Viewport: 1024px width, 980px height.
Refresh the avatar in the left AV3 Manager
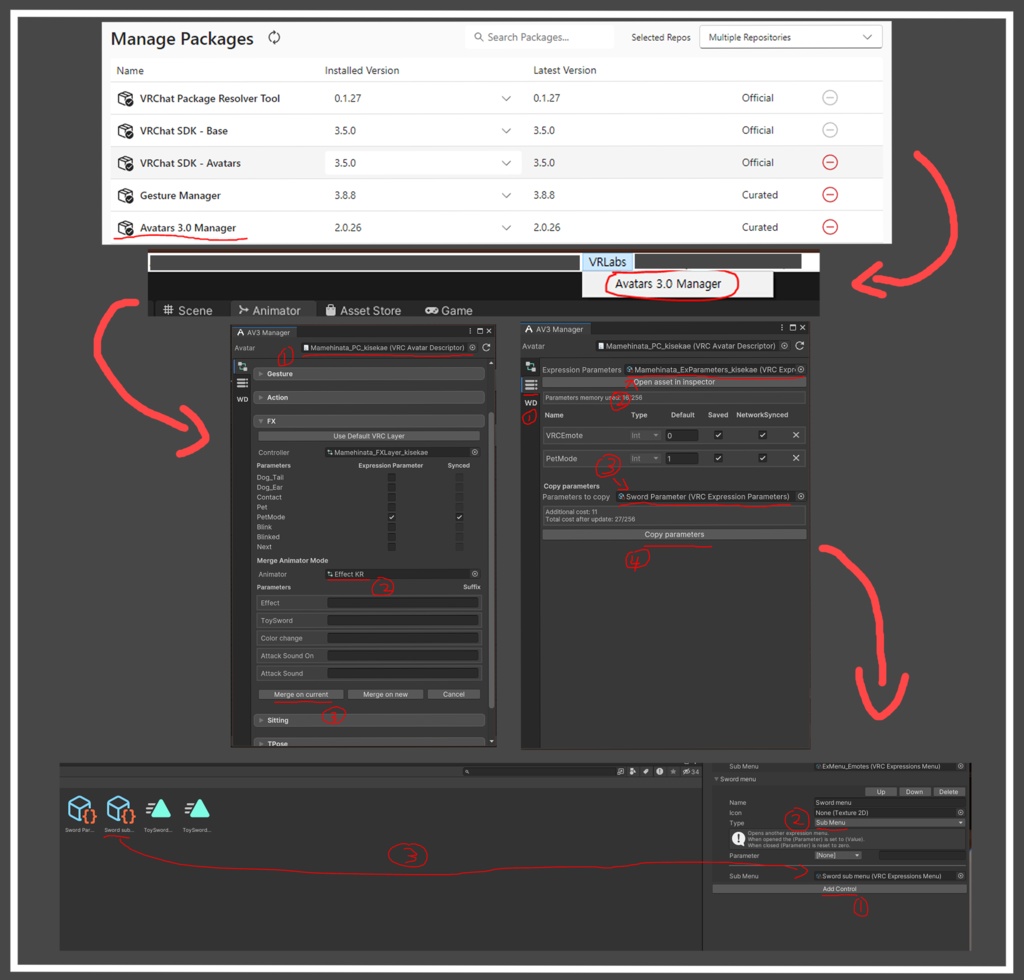point(486,348)
